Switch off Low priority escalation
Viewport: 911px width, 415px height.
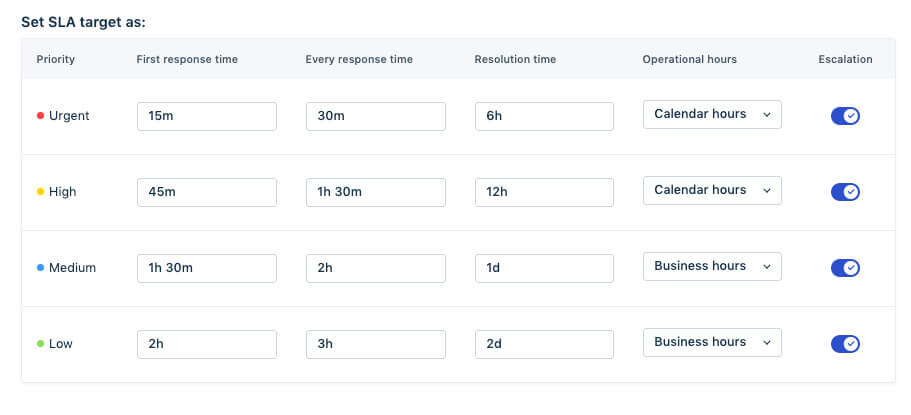(845, 344)
